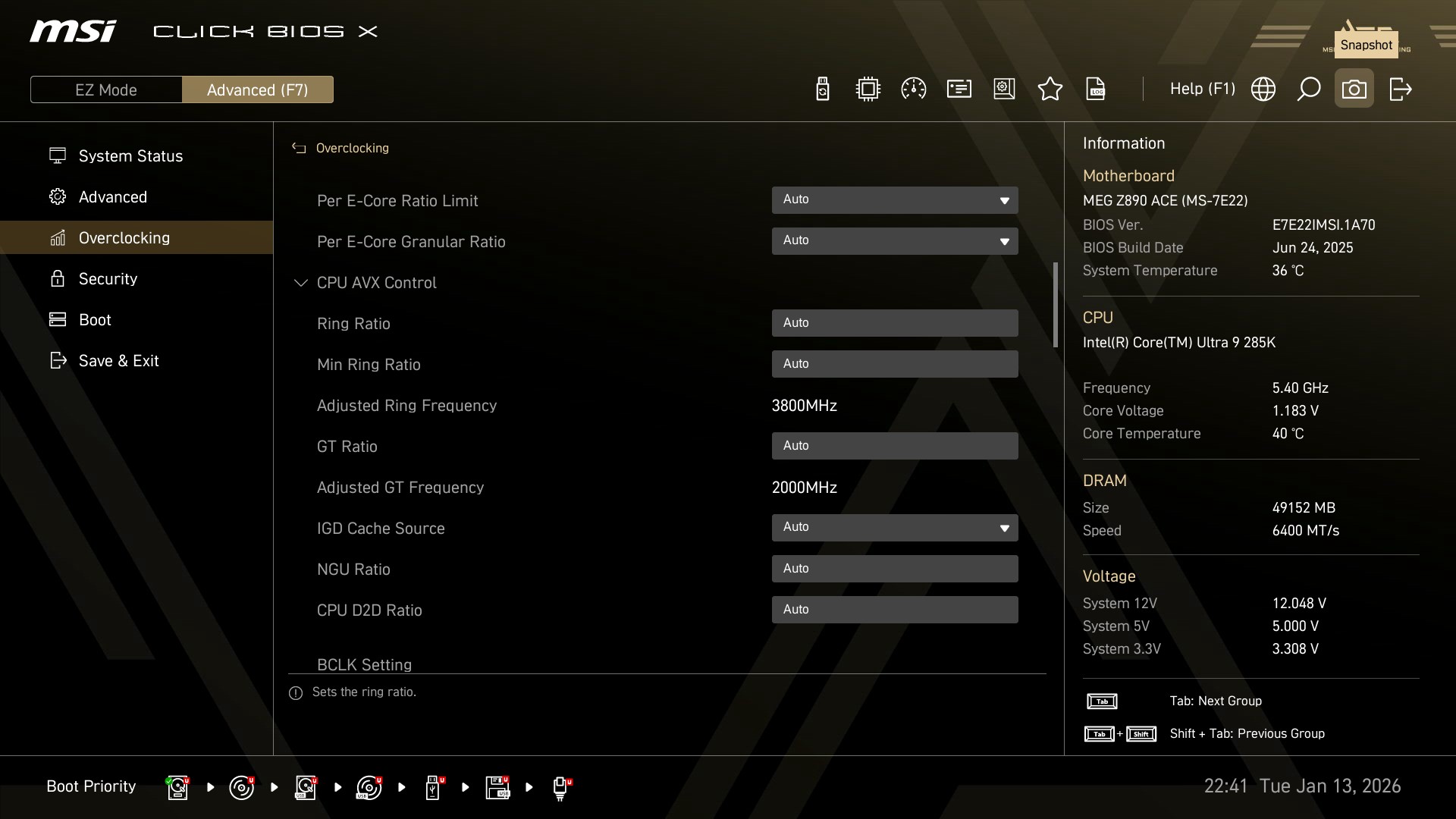
Task: Click the Overclocking back breadcrumb link
Action: 351,149
